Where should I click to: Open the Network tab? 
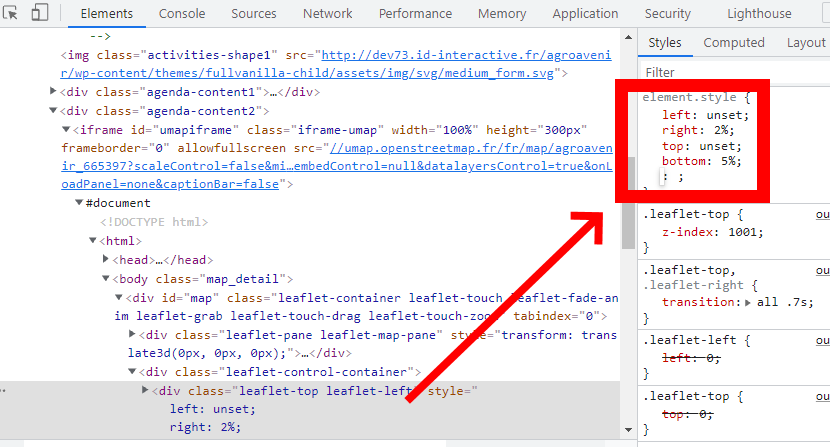tap(327, 14)
